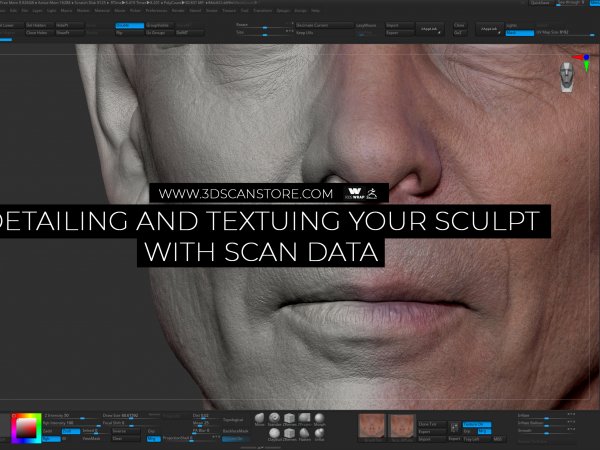600x450 pixels.
Task: Toggle the LazyMouse option
Action: (366, 25)
